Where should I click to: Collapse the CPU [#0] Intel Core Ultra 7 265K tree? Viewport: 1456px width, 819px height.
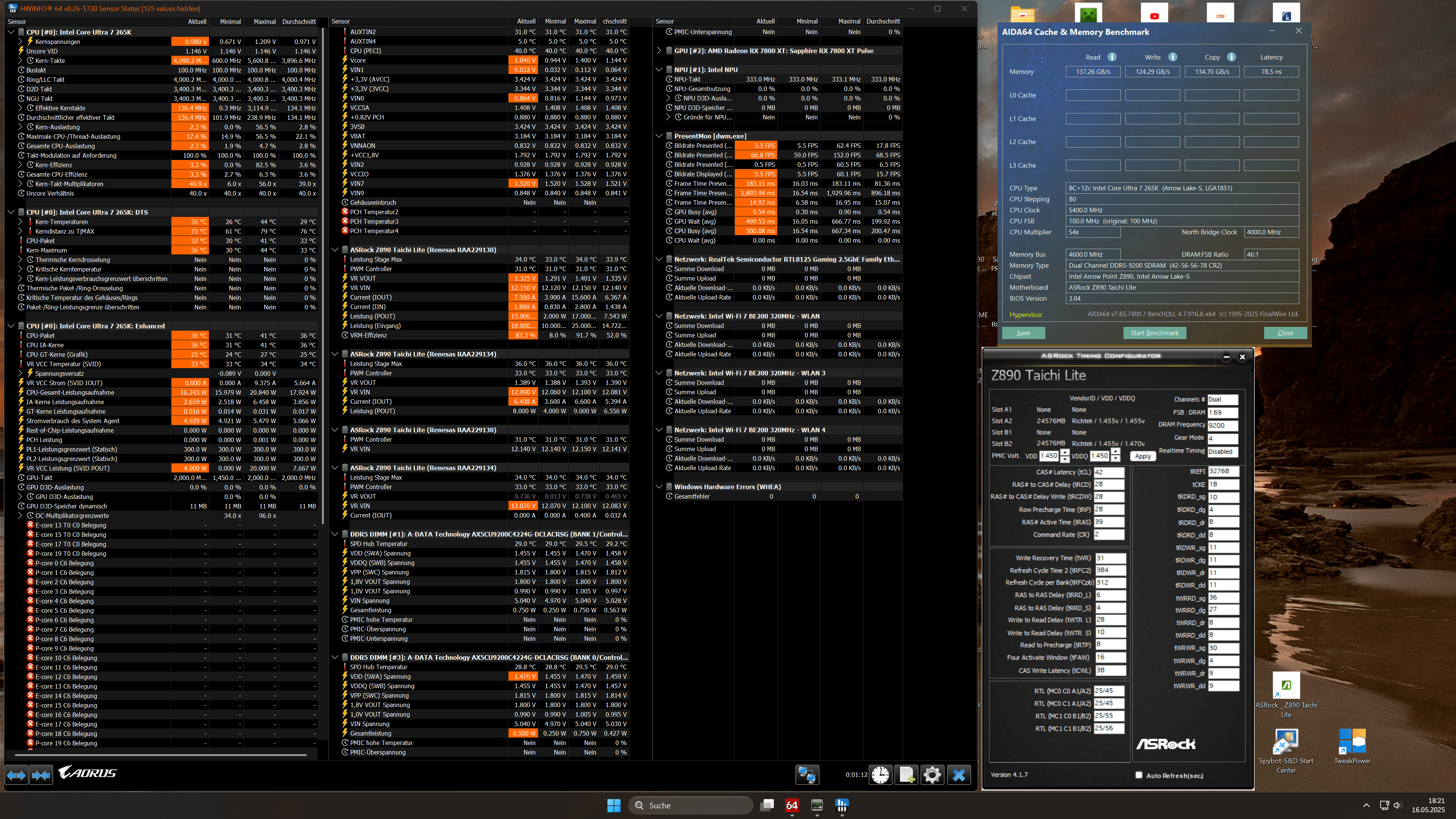11,32
